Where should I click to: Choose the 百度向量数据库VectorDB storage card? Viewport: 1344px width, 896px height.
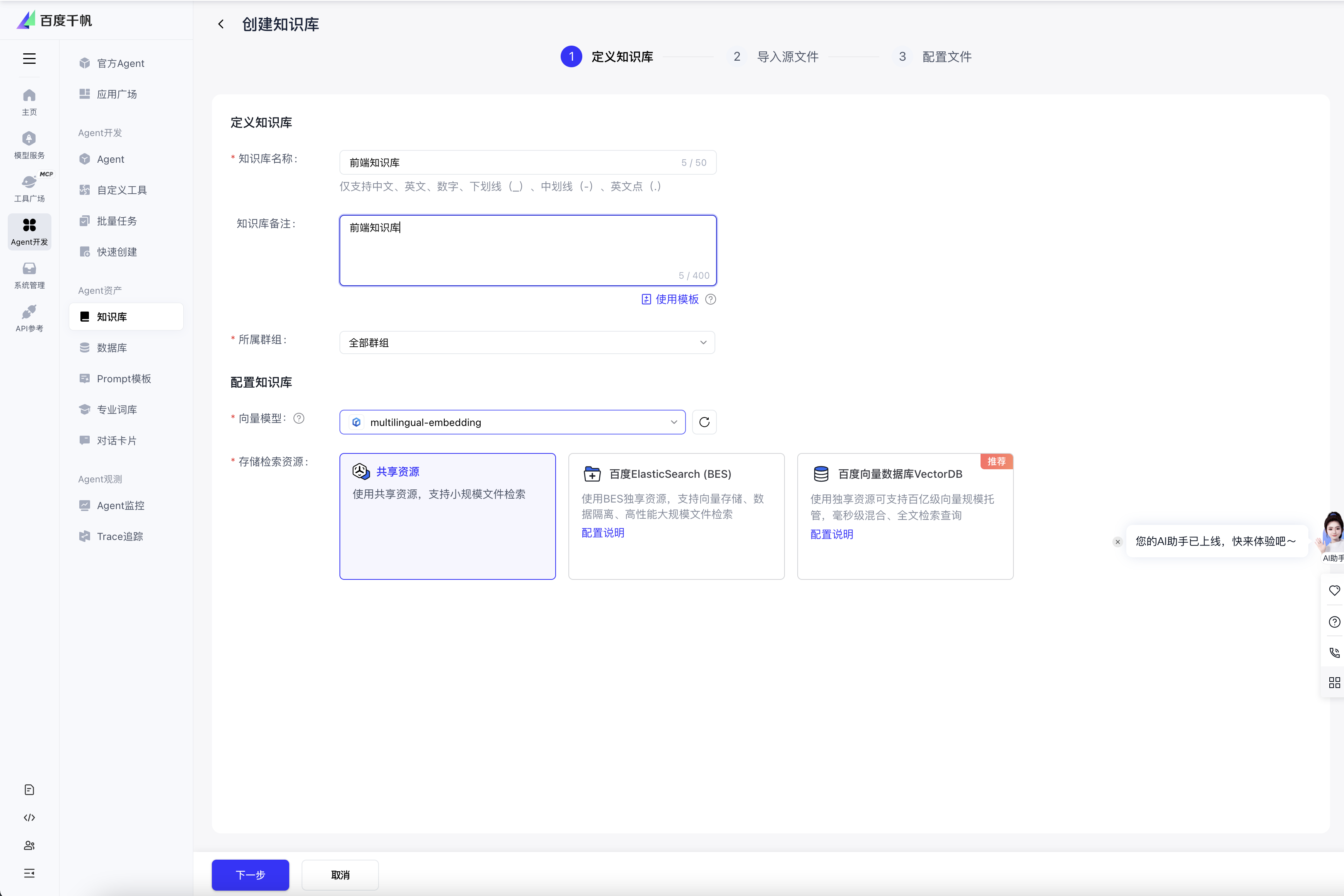point(905,516)
